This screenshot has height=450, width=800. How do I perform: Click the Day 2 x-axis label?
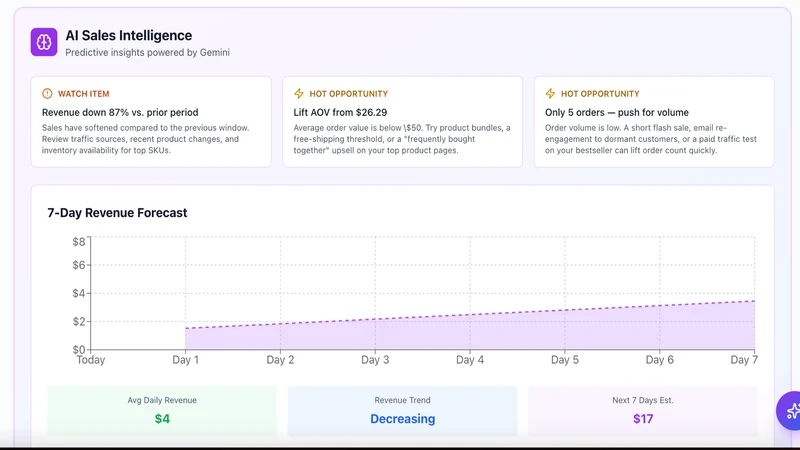(x=280, y=360)
